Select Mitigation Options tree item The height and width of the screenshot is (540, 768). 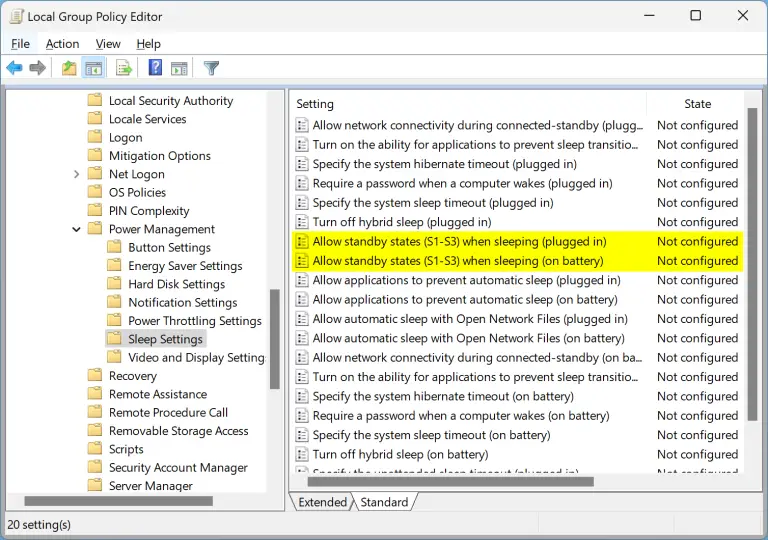(160, 156)
